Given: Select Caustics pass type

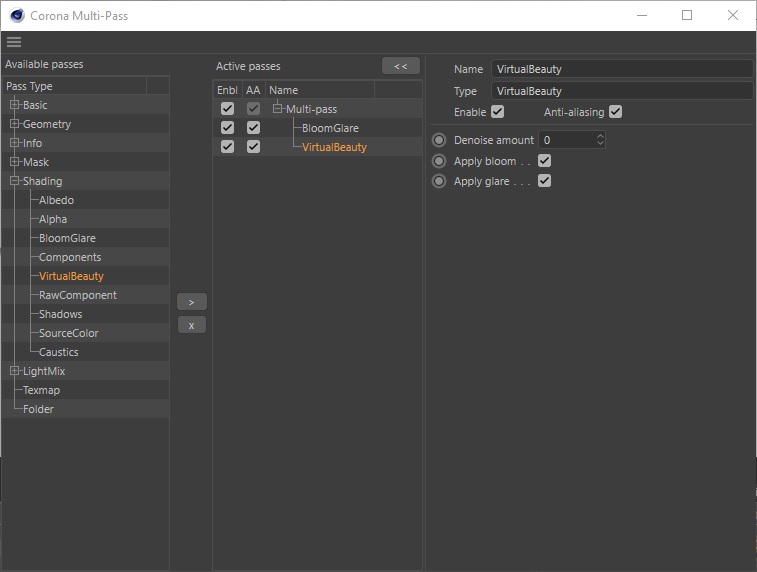Looking at the screenshot, I should click(58, 352).
